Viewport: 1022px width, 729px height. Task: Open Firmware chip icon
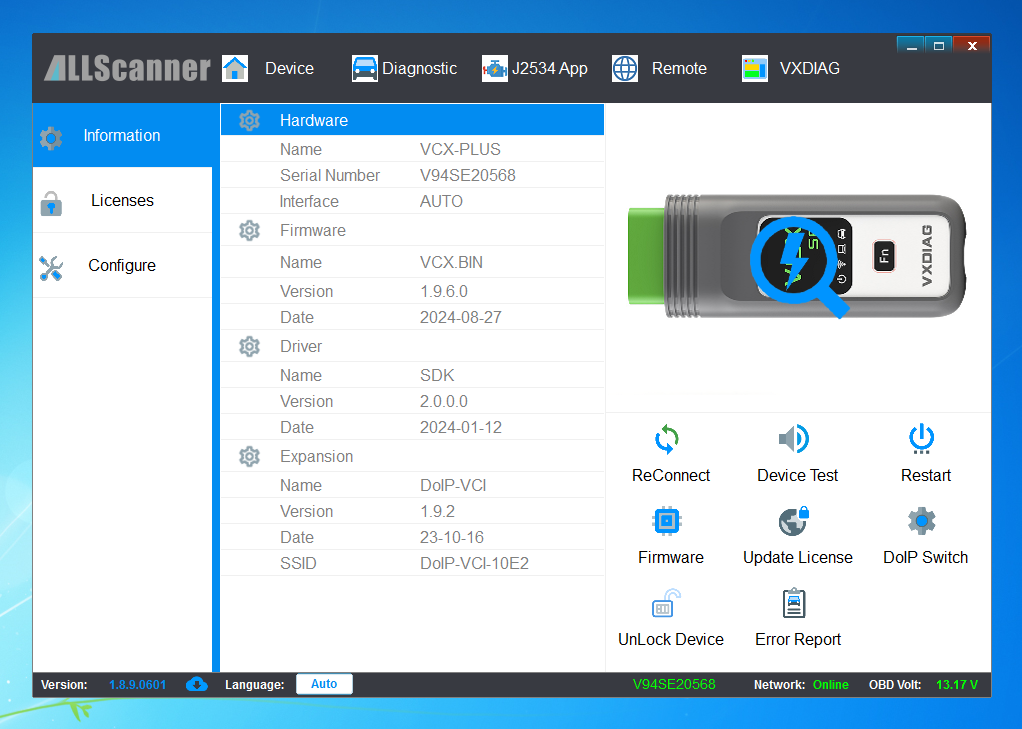667,522
